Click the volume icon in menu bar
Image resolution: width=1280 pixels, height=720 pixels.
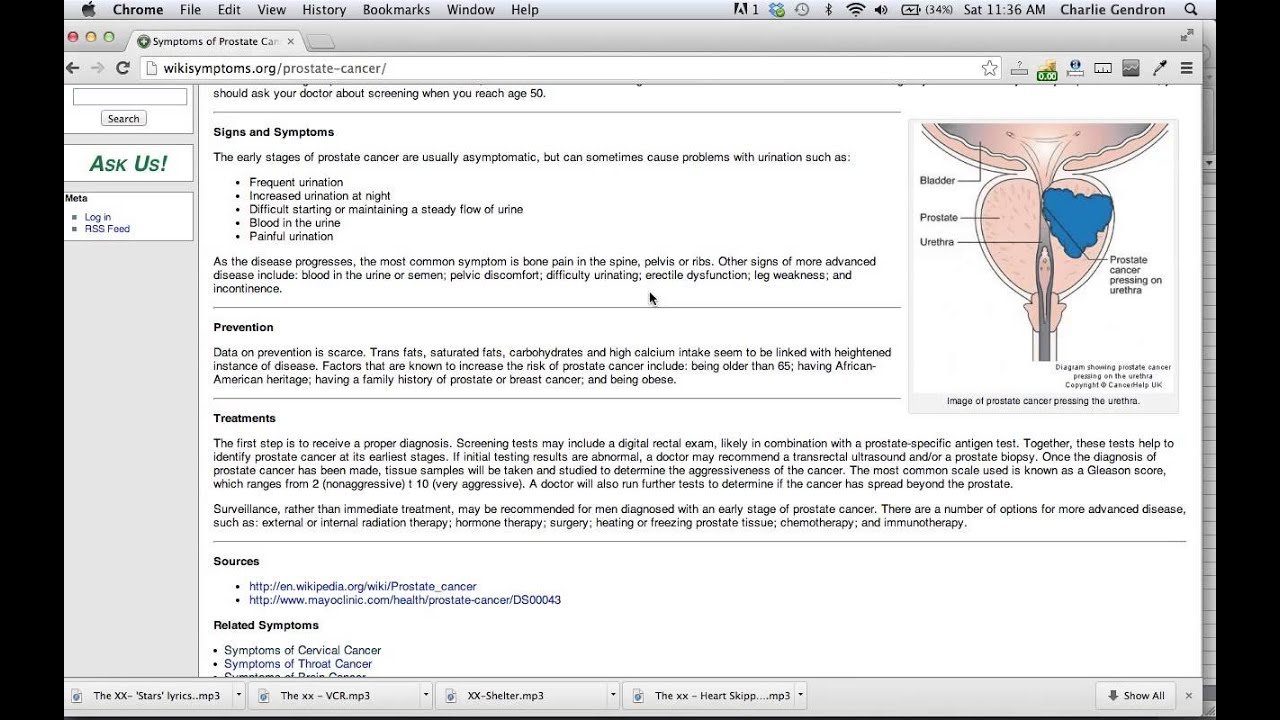pyautogui.click(x=881, y=10)
